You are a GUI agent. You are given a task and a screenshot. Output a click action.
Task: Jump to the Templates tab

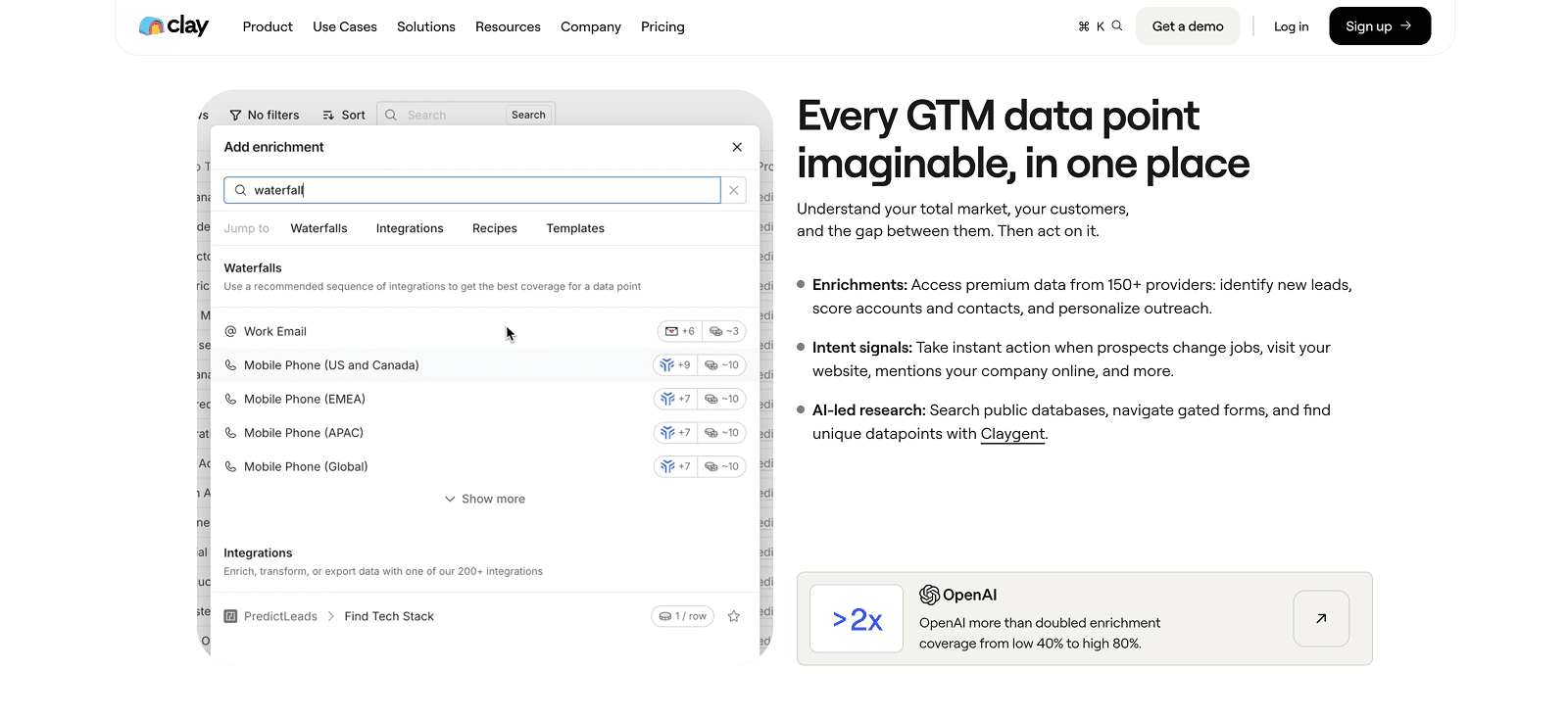(575, 228)
